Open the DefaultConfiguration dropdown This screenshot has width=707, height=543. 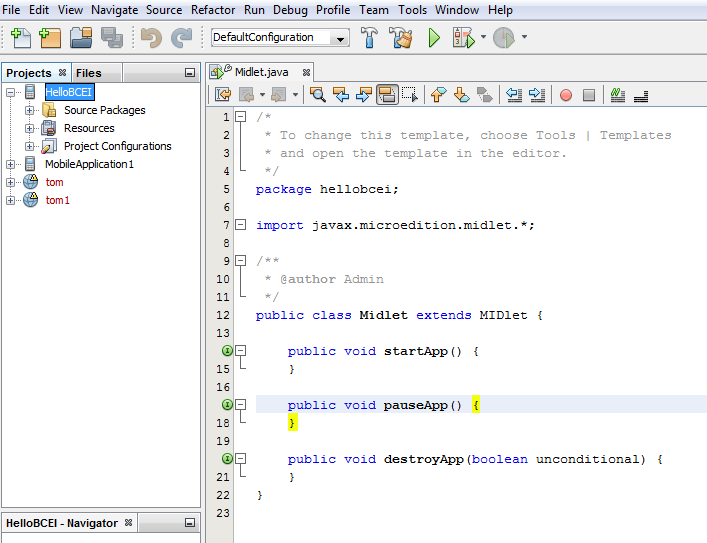pos(342,38)
